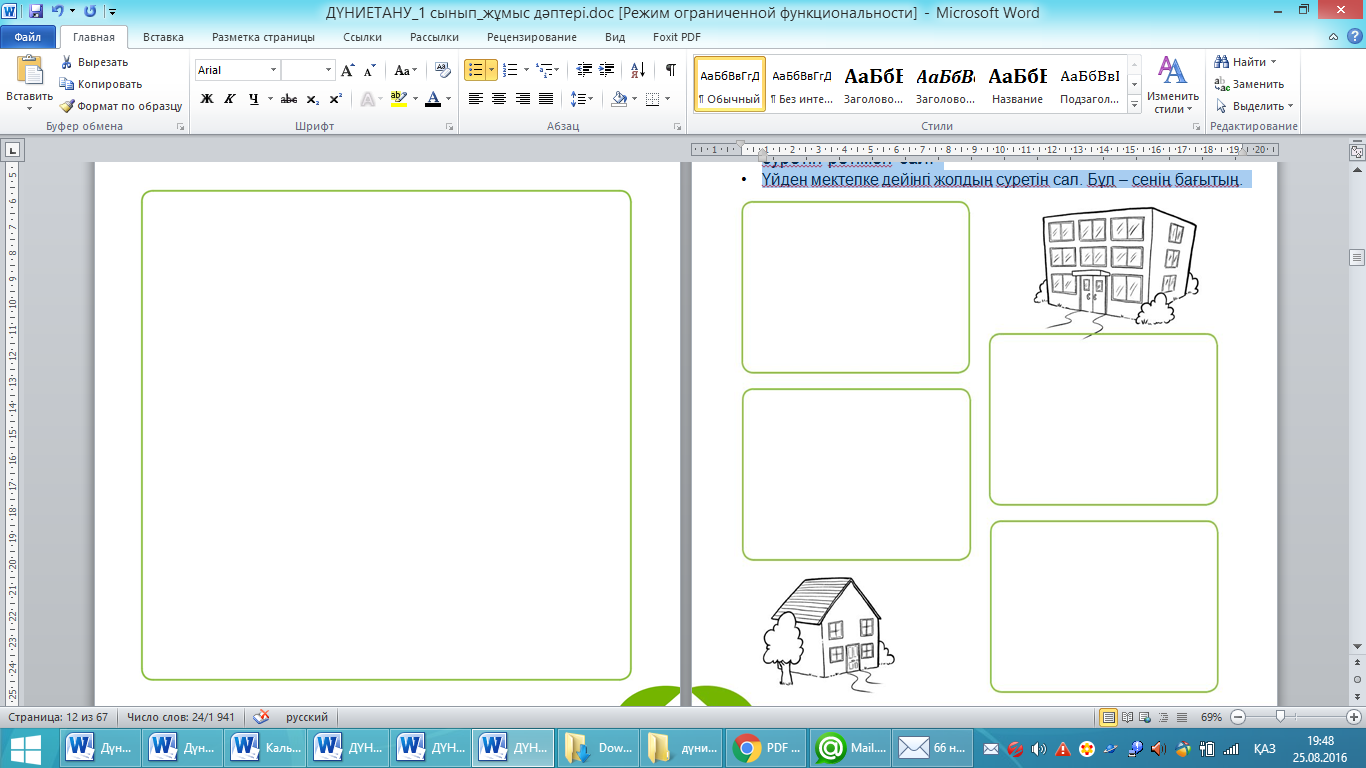Click the page count Страница: 12 из 67

[59, 717]
